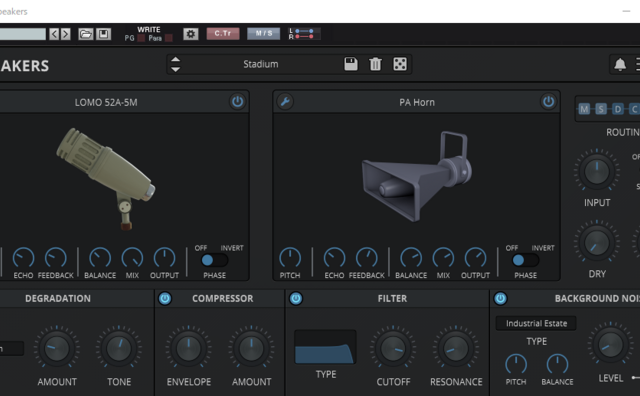Screen dimensions: 640x396
Task: Toggle microphone PHASE invert switch
Action: pos(214,260)
